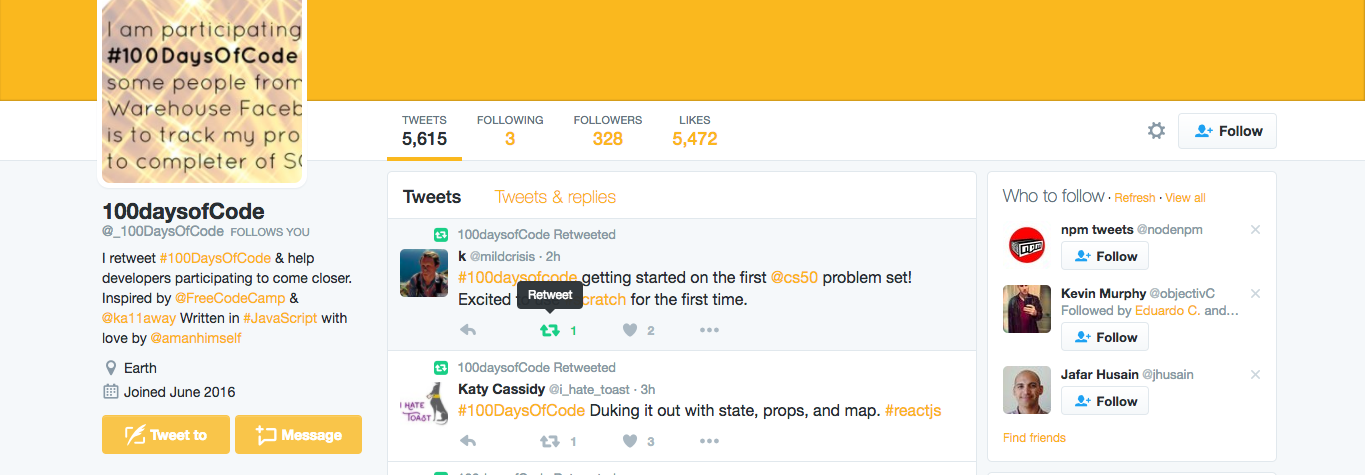This screenshot has width=1365, height=475.
Task: Open the Followers 328 tab
Action: tap(608, 130)
